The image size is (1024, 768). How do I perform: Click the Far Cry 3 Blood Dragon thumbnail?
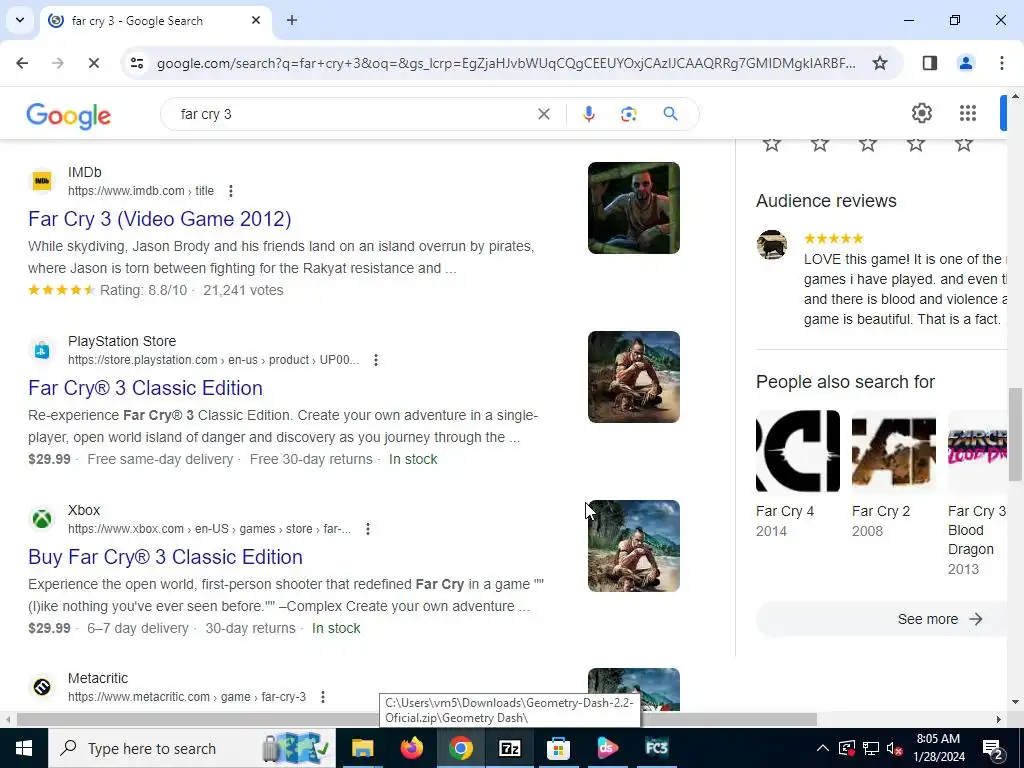click(978, 451)
